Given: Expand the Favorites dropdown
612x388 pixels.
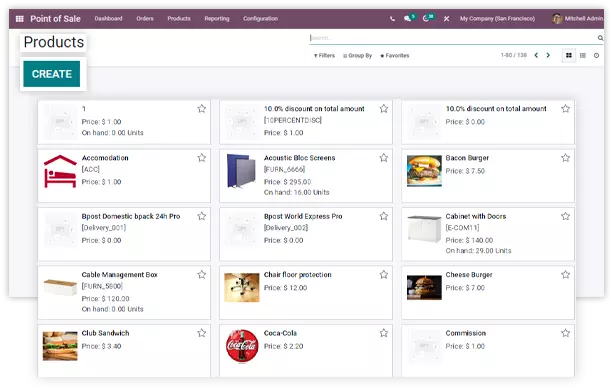Looking at the screenshot, I should (395, 55).
